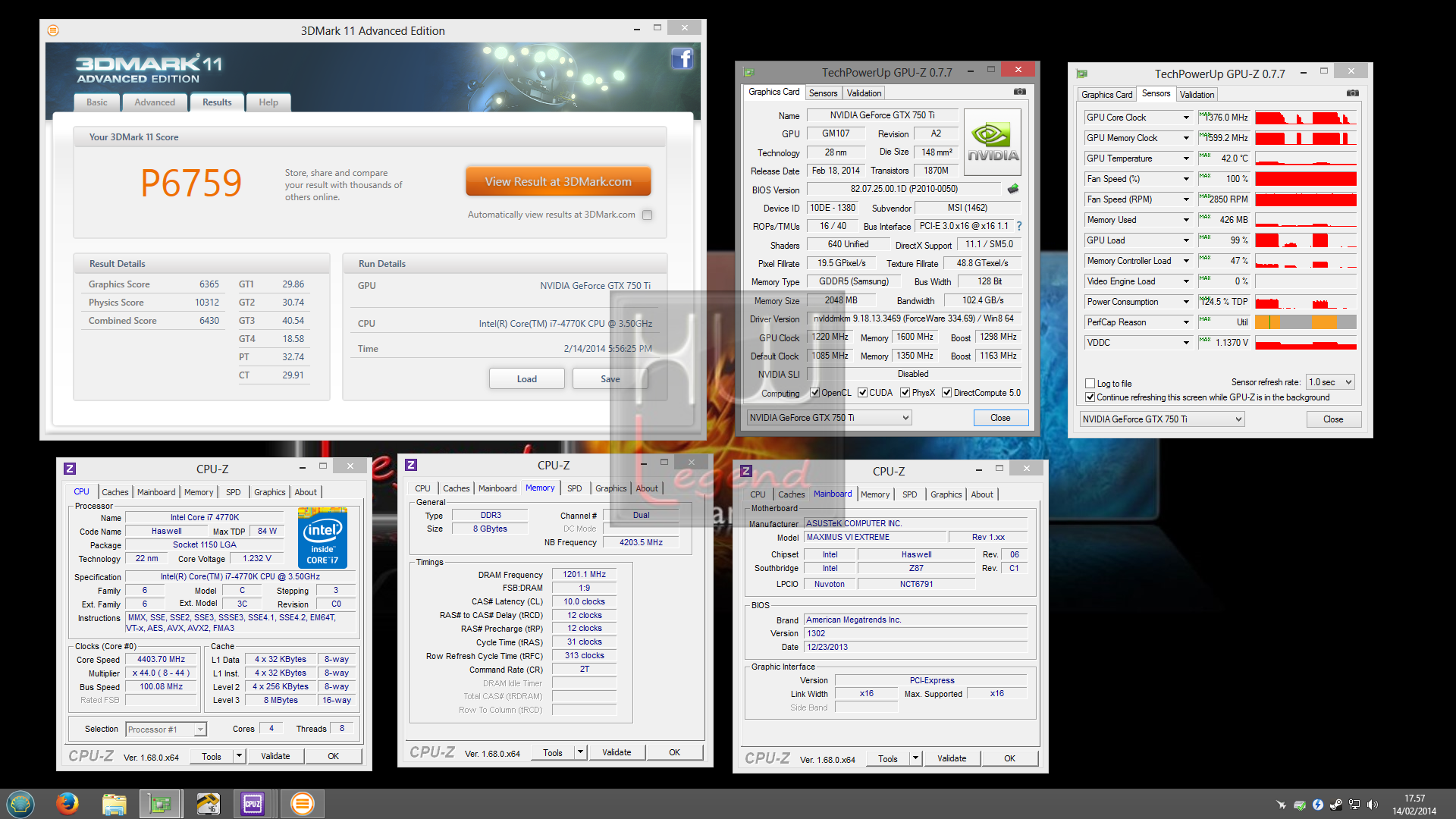Switch to CPU-Z purple taskbar icon
Image resolution: width=1456 pixels, height=819 pixels.
pyautogui.click(x=253, y=804)
